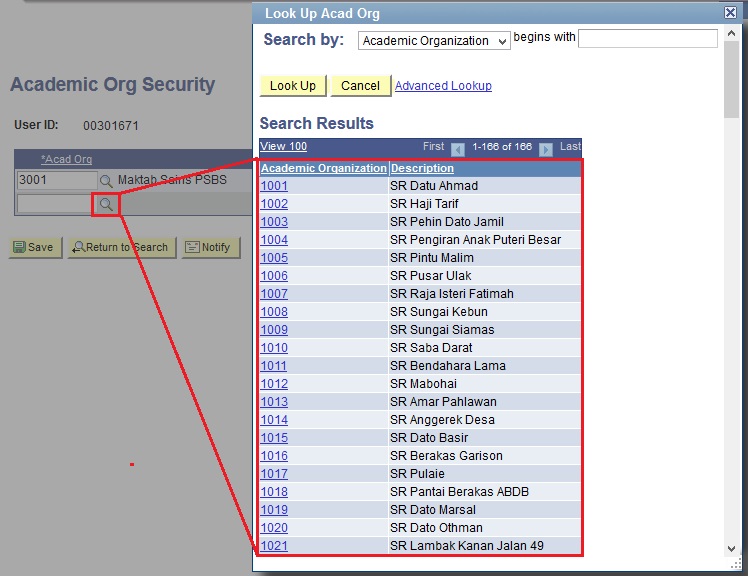Click SR Lambak Kanan Jalan 49 text
This screenshot has width=748, height=576.
point(467,545)
